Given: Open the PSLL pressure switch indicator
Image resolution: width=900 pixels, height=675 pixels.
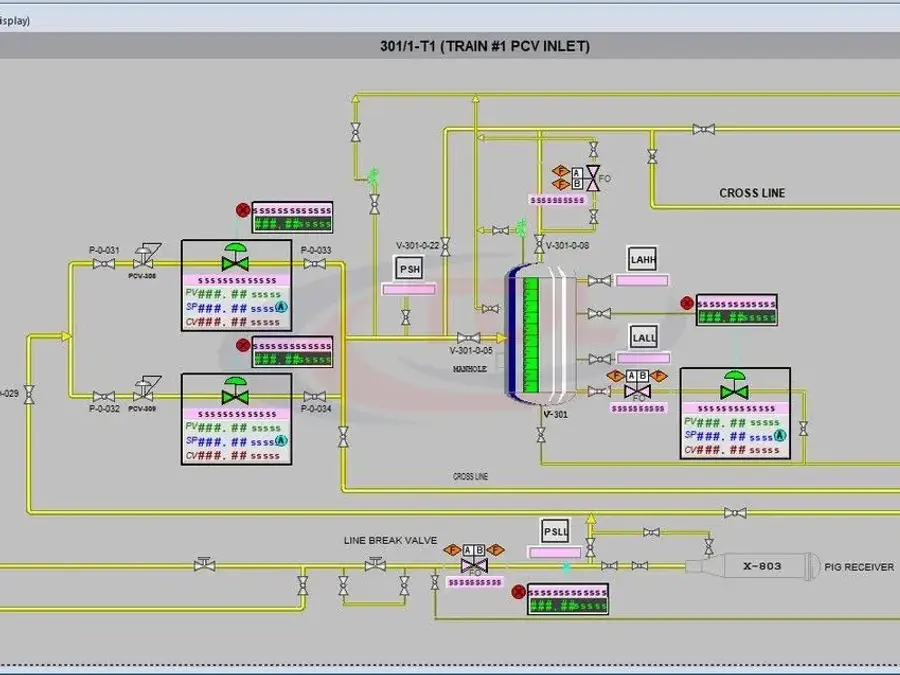Looking at the screenshot, I should coord(555,532).
